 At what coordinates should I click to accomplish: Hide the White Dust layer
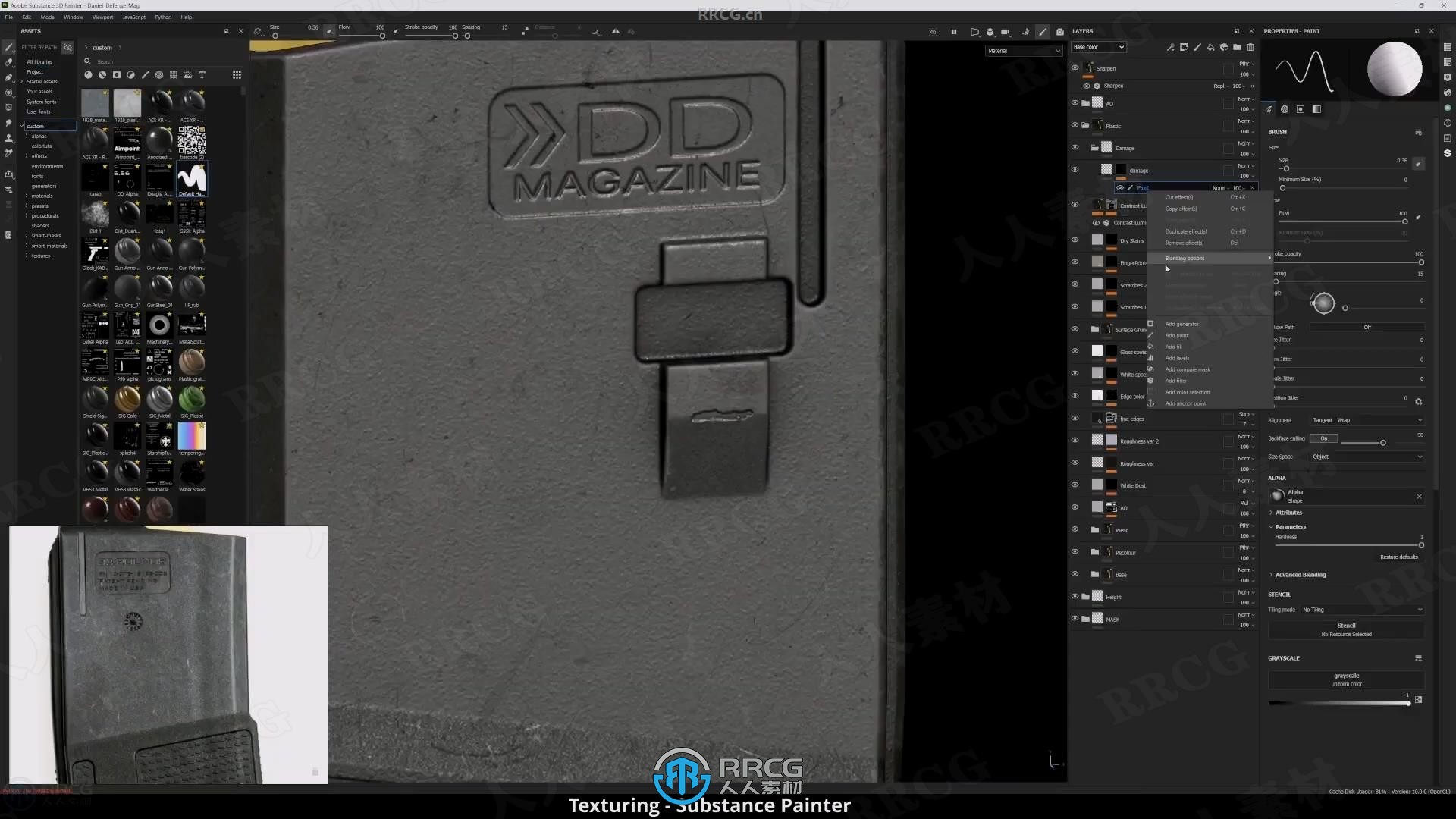click(1075, 485)
